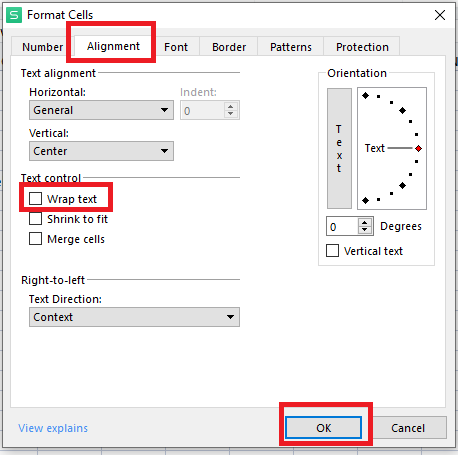The height and width of the screenshot is (455, 458).
Task: Click the Degrees input field
Action: [x=342, y=227]
